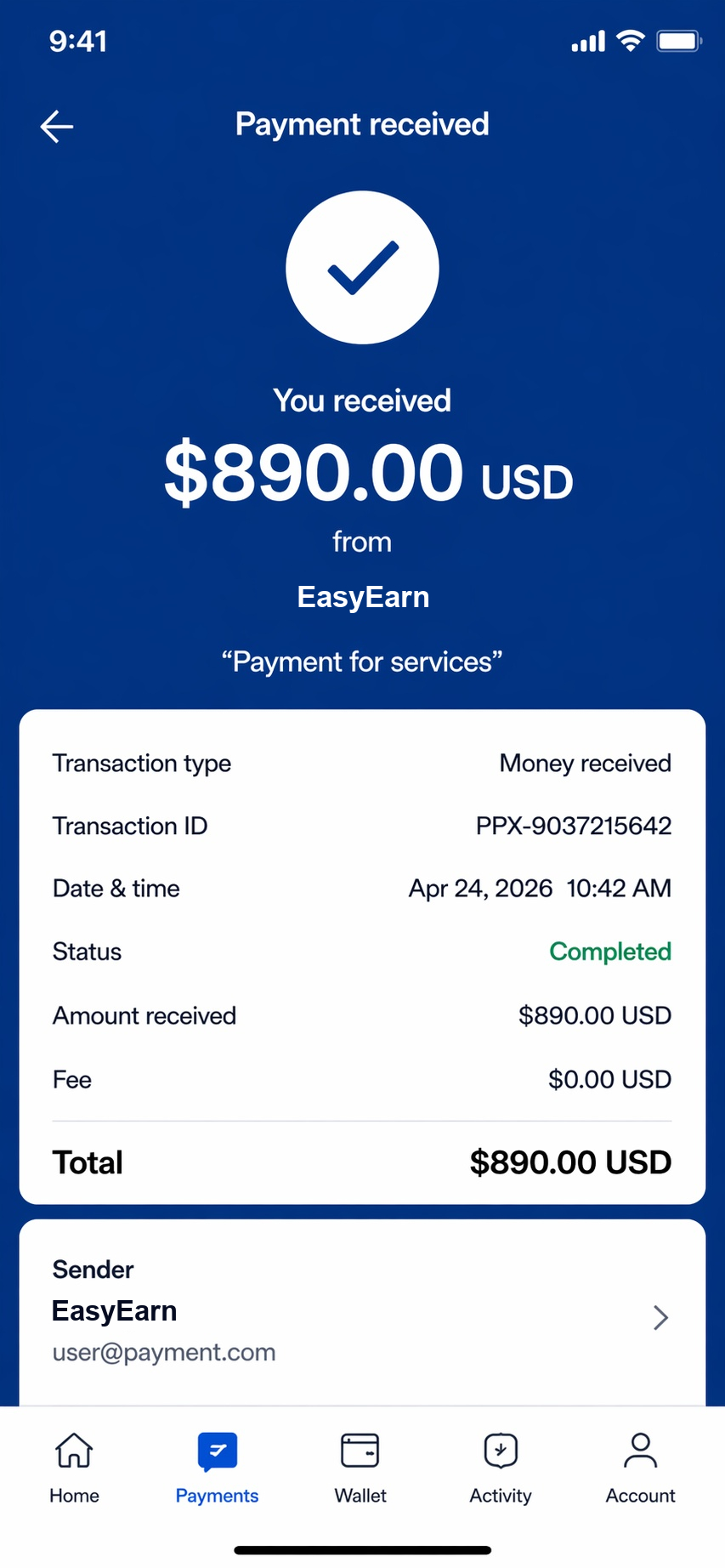Tap the Total $890.00 USD row

click(x=362, y=1162)
